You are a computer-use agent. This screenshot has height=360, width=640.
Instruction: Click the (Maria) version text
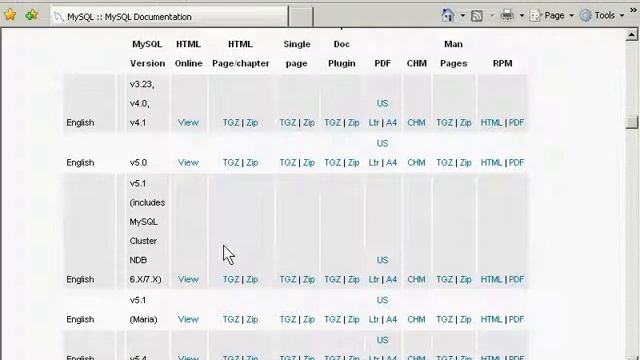(x=143, y=319)
